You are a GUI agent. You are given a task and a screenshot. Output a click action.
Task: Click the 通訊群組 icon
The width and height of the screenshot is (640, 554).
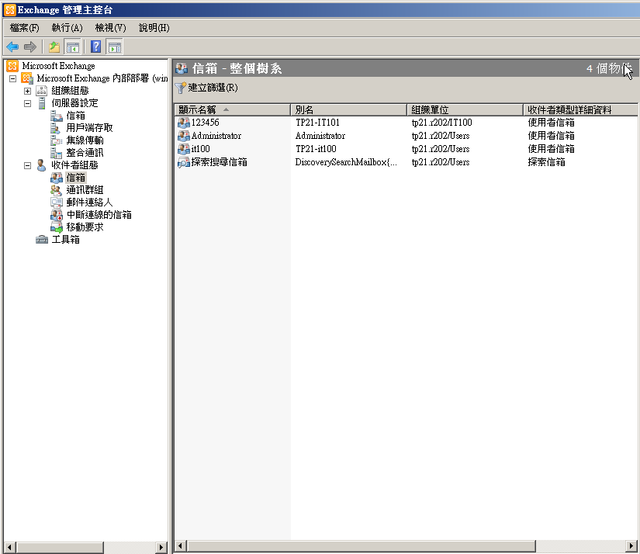56,190
